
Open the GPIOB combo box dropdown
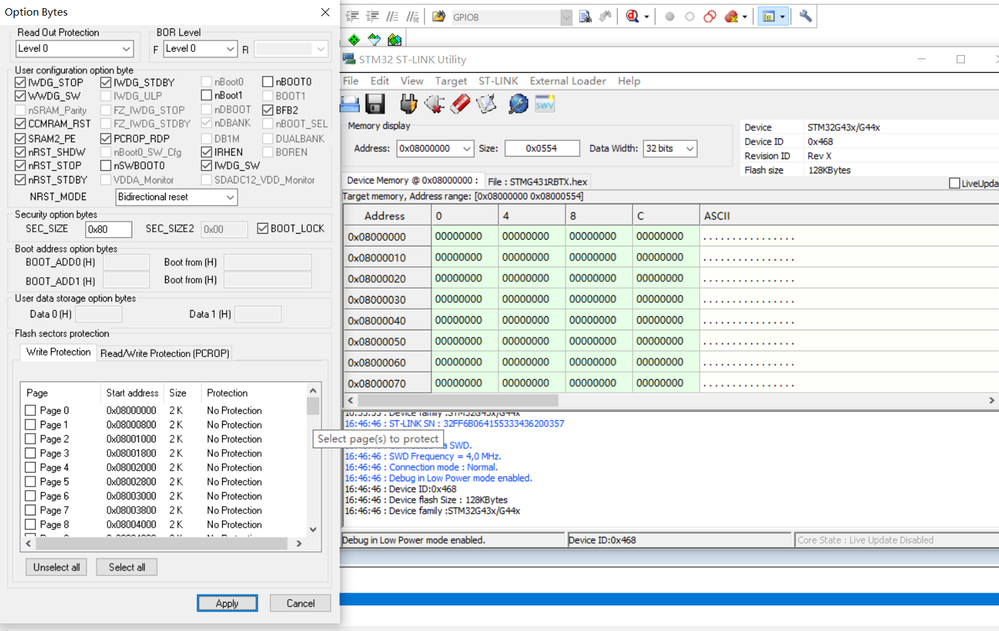coord(566,17)
